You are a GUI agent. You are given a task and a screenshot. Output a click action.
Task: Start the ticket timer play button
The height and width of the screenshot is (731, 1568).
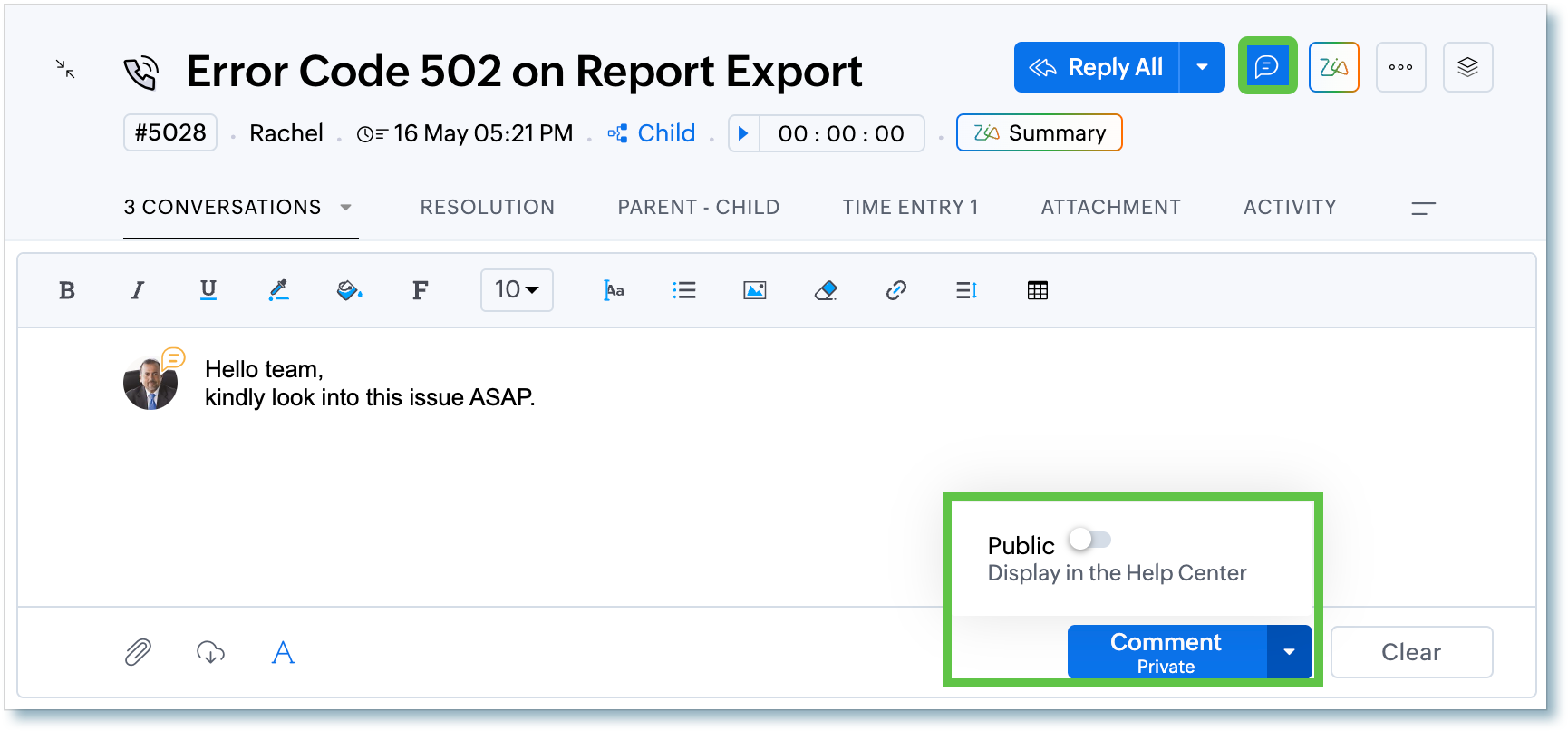pos(743,133)
